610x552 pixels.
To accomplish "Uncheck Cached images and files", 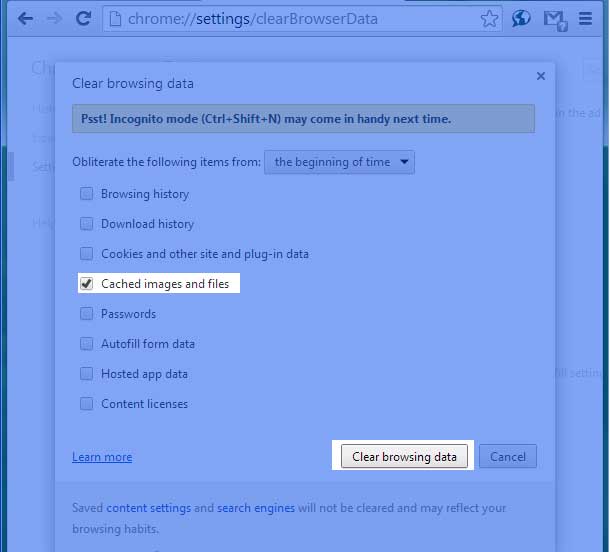I will pos(86,284).
